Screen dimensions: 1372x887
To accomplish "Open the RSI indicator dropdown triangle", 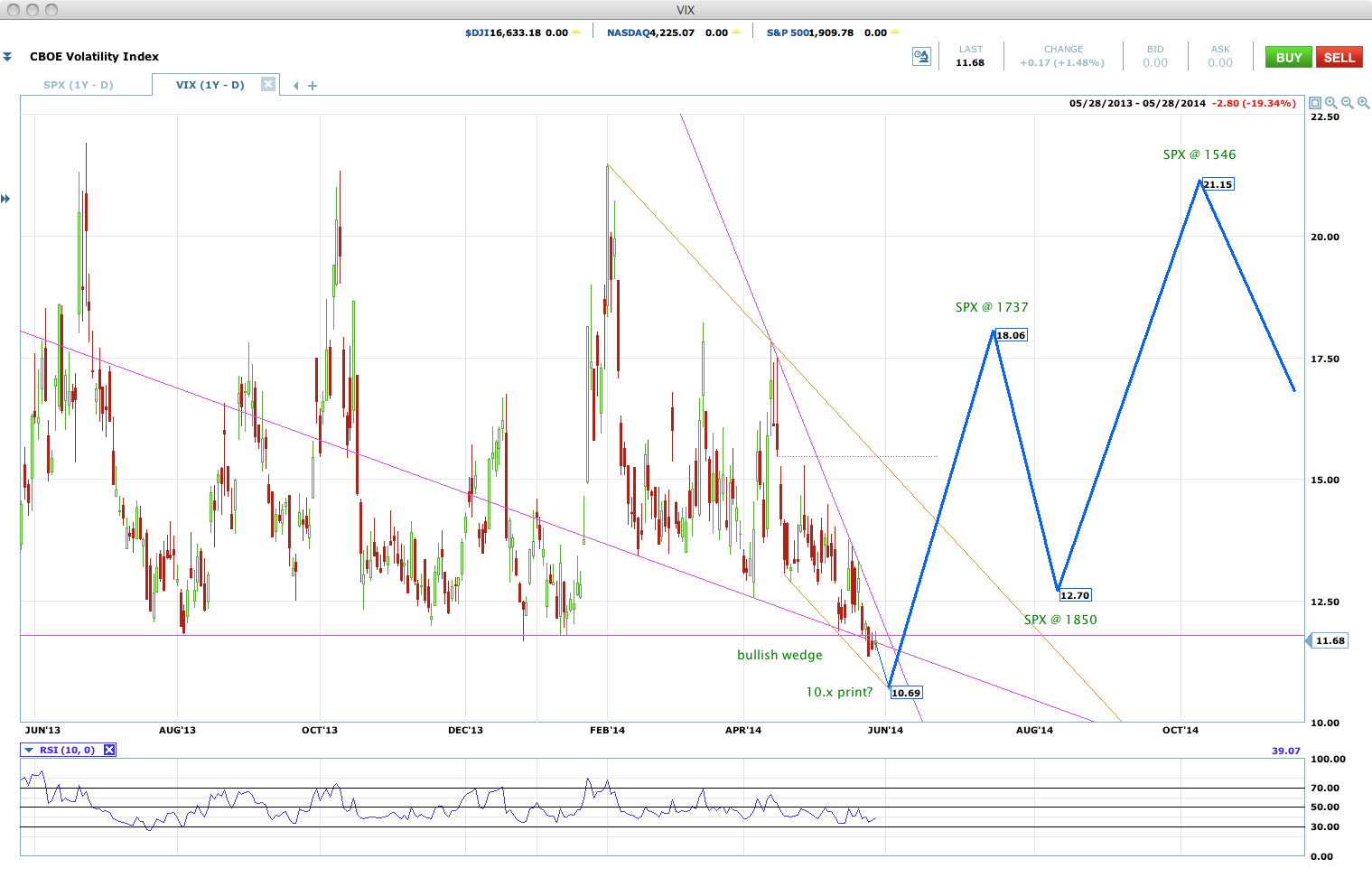I will click(x=29, y=750).
